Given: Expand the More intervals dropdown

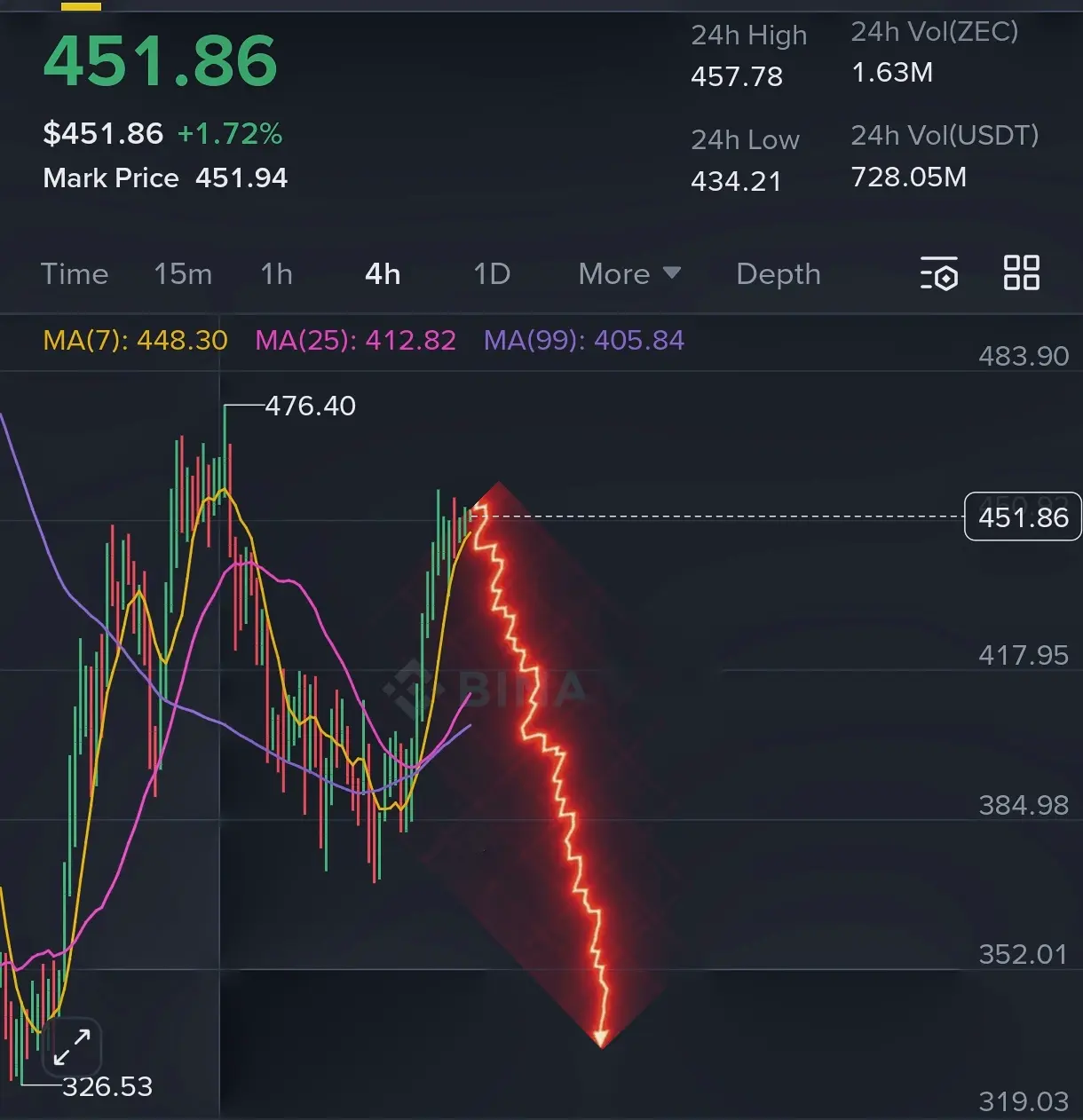Looking at the screenshot, I should [x=629, y=273].
